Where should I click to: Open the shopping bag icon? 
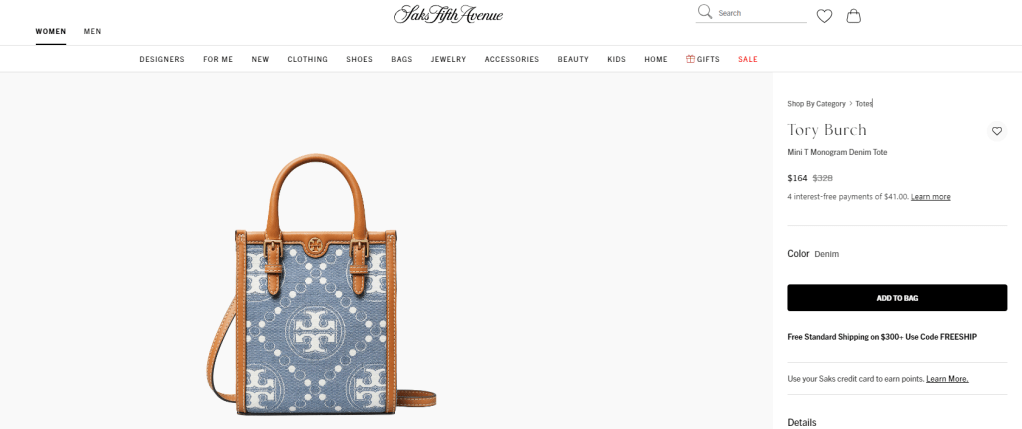tap(854, 16)
